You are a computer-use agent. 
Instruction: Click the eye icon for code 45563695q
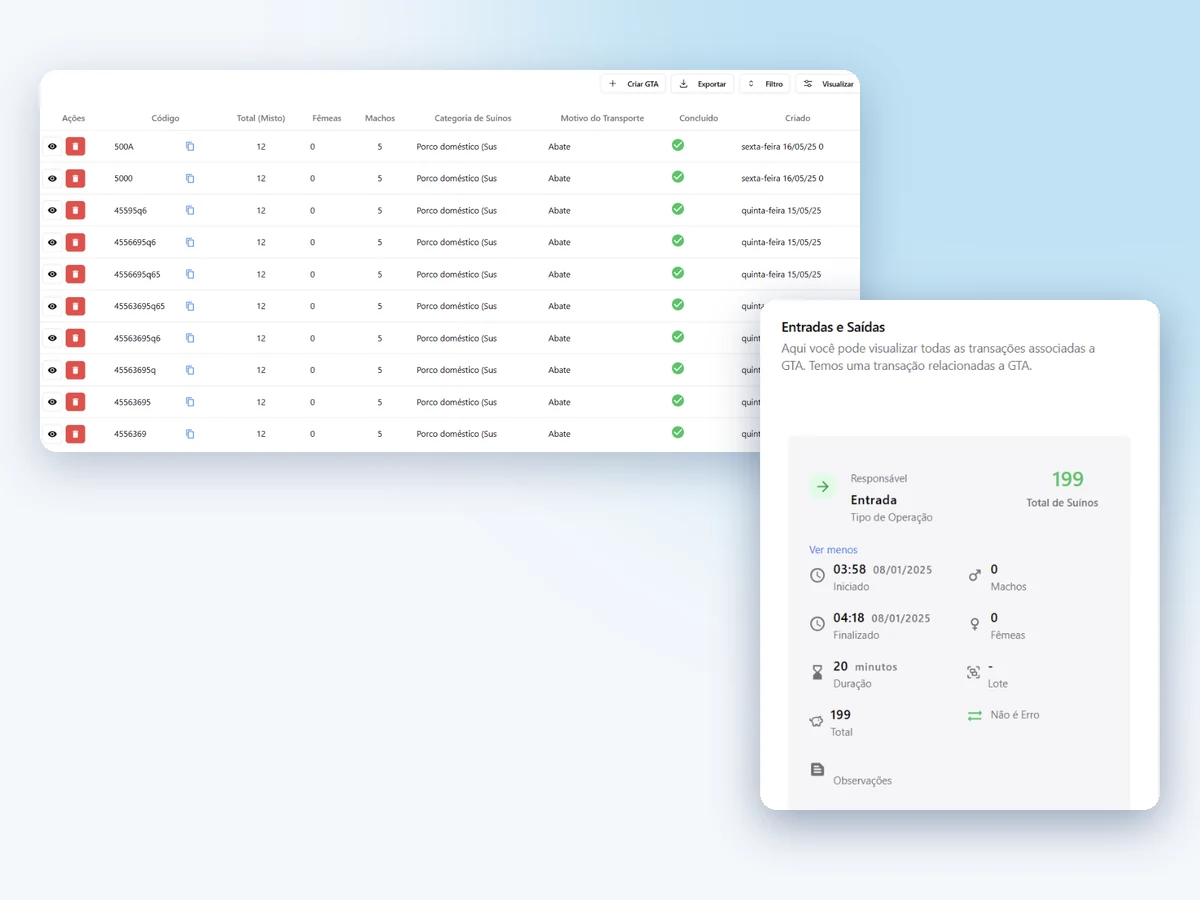coord(52,370)
